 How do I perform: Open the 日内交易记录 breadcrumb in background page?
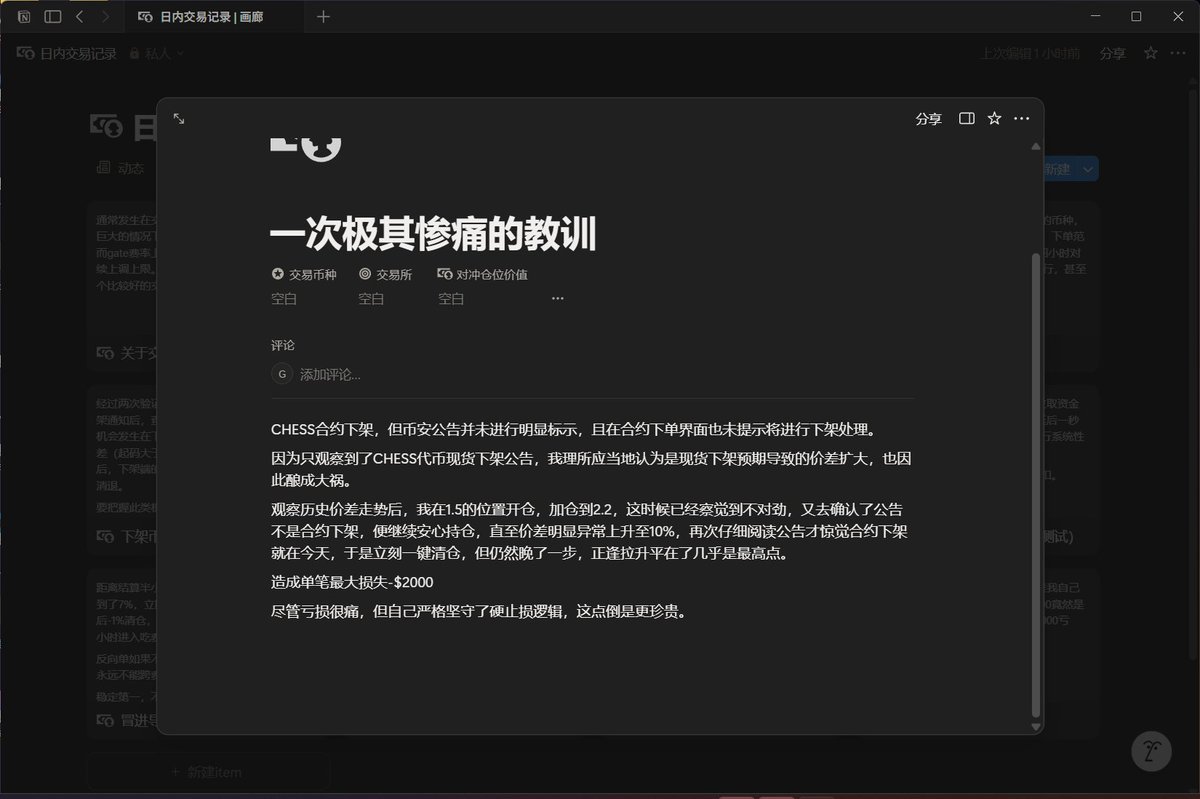tap(67, 54)
